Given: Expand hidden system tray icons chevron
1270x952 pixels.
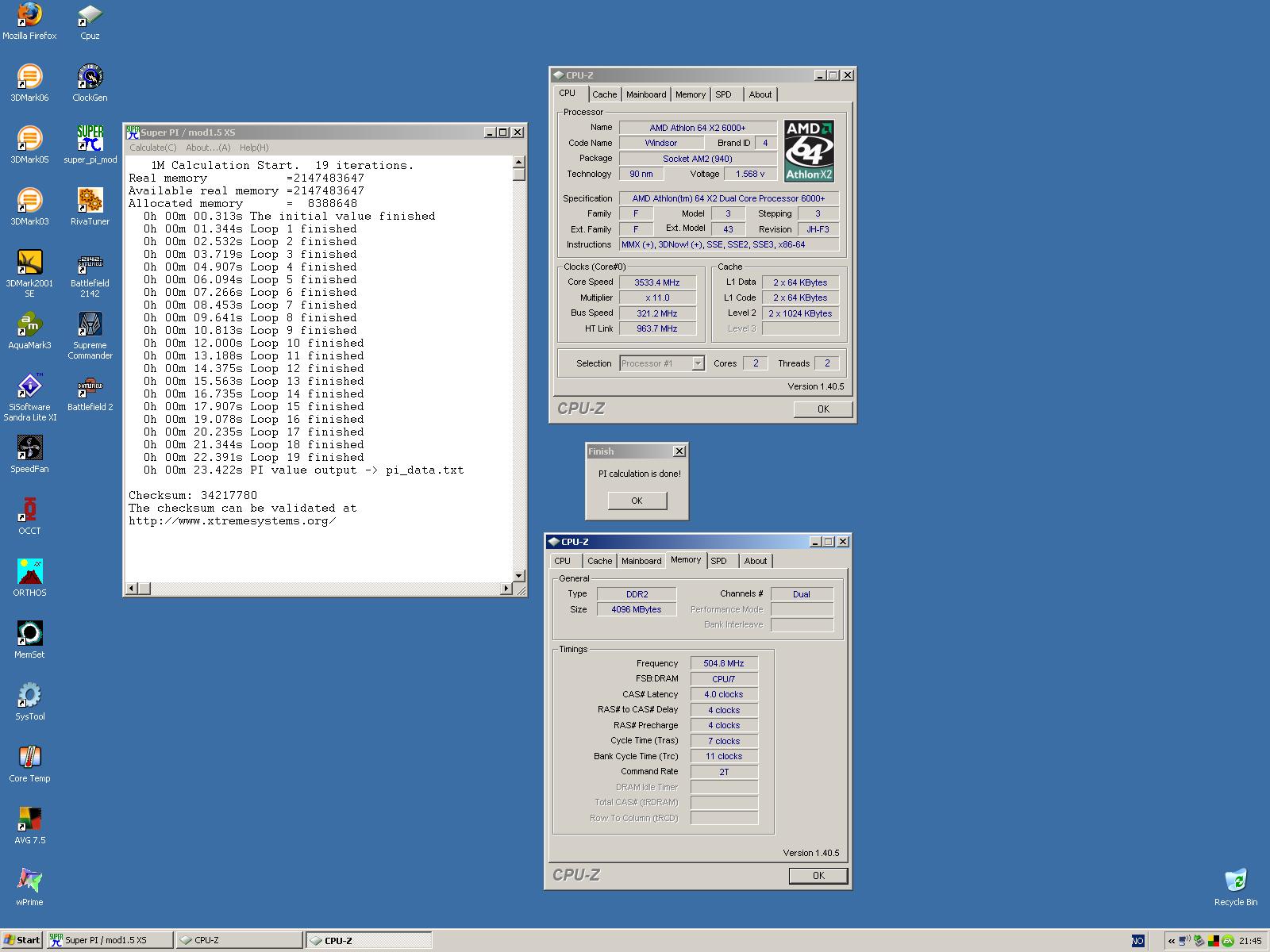Looking at the screenshot, I should coord(1172,941).
